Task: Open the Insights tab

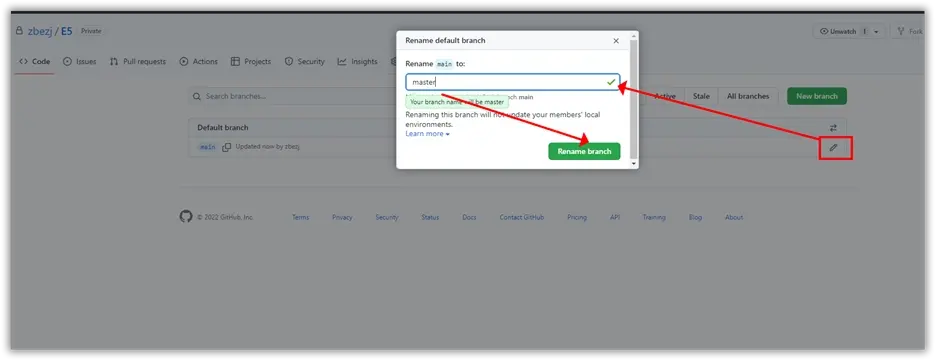Action: (x=358, y=61)
